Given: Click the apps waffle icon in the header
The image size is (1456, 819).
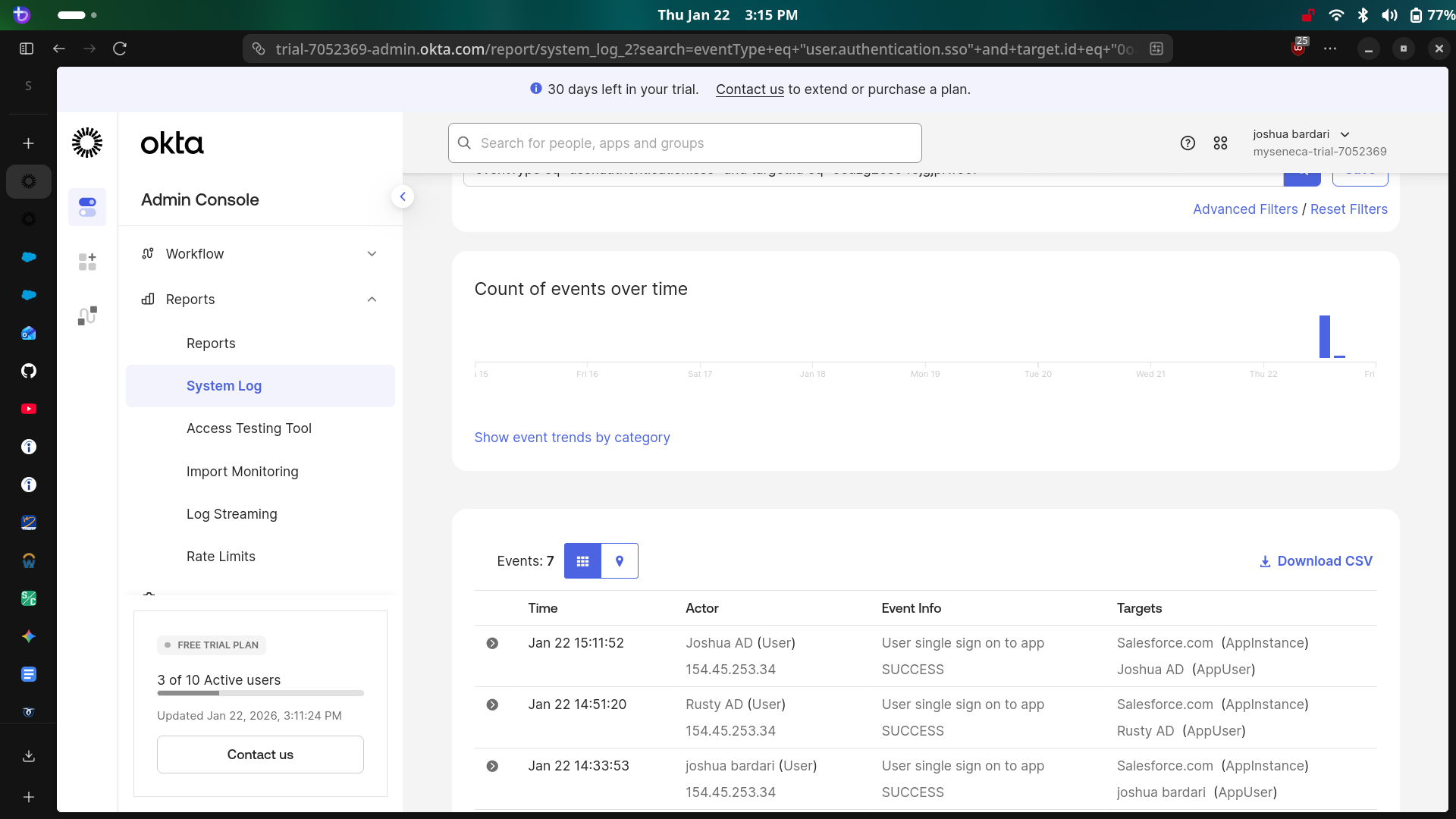Looking at the screenshot, I should [x=1221, y=143].
